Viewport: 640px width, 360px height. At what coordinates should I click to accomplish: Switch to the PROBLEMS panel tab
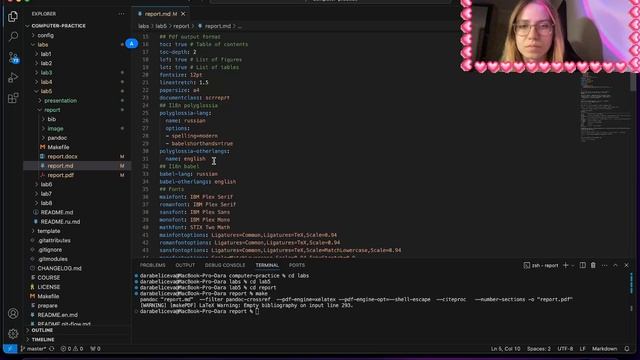153,265
